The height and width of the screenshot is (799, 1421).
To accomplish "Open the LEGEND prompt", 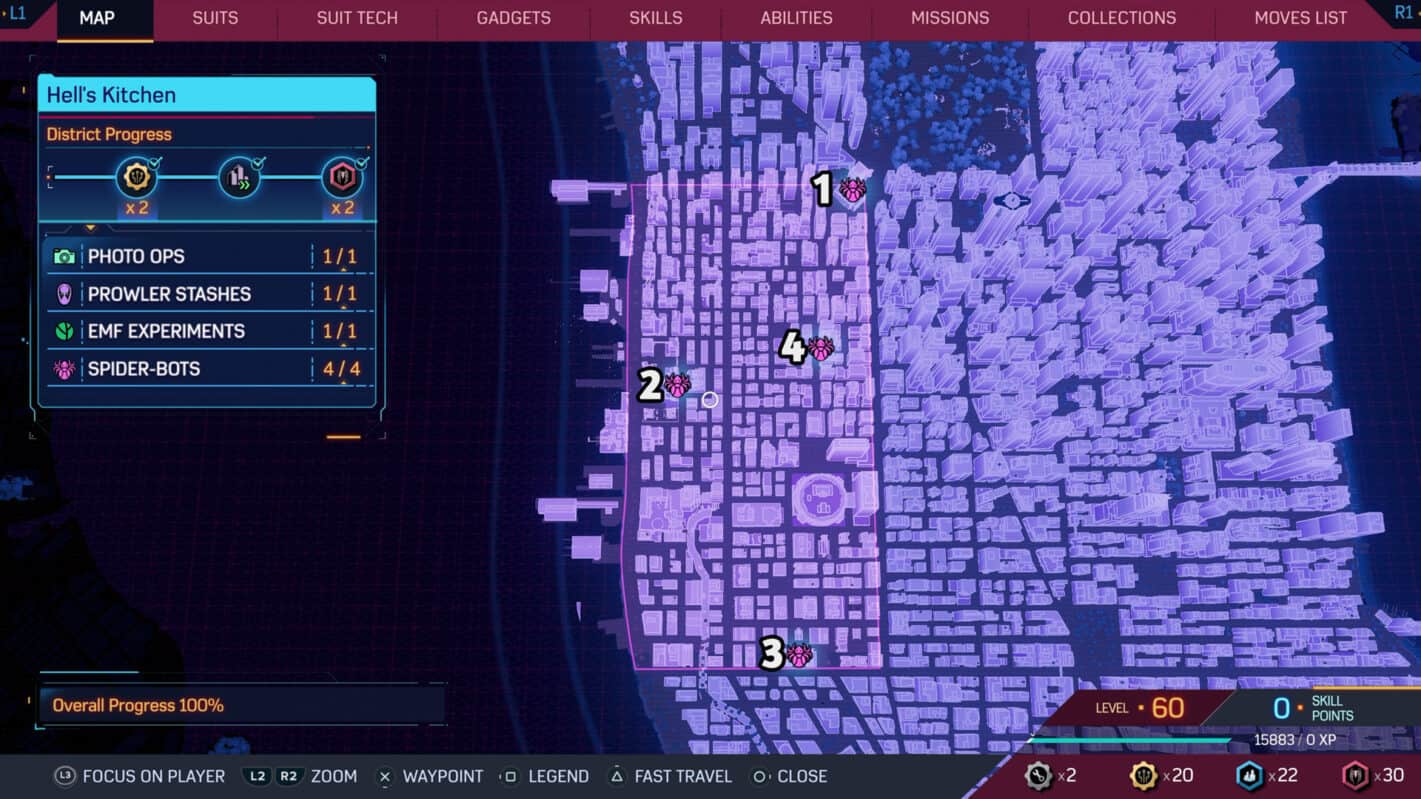I will 558,776.
